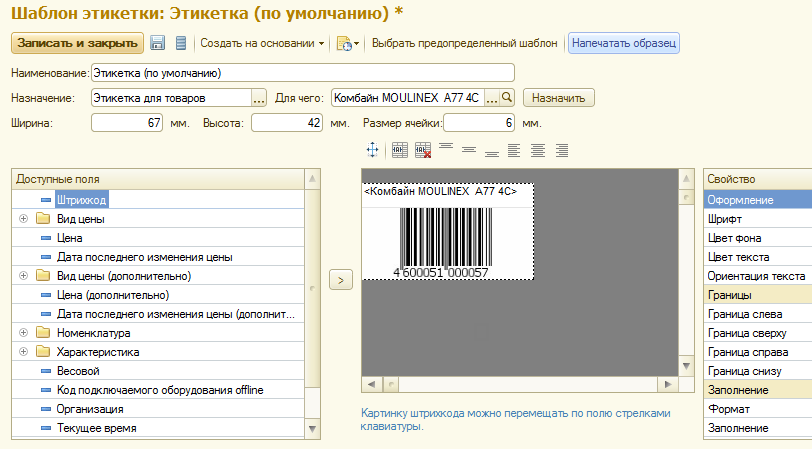812x449 pixels.
Task: Click the Назначение text field
Action: [x=171, y=98]
